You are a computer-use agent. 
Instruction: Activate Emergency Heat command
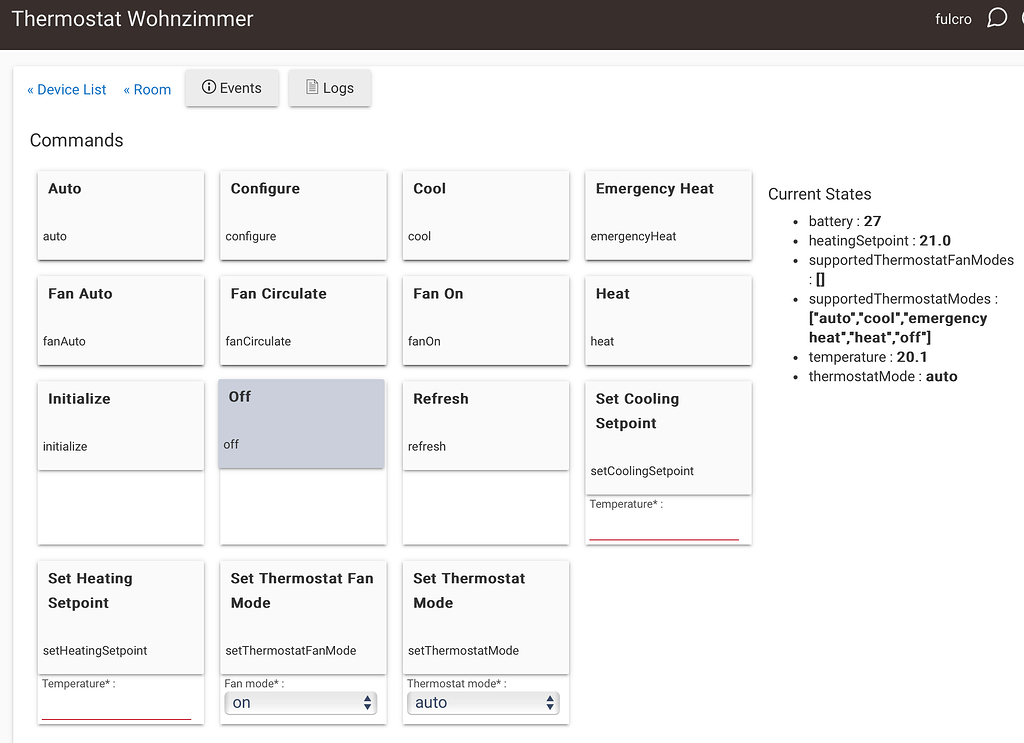click(x=668, y=214)
